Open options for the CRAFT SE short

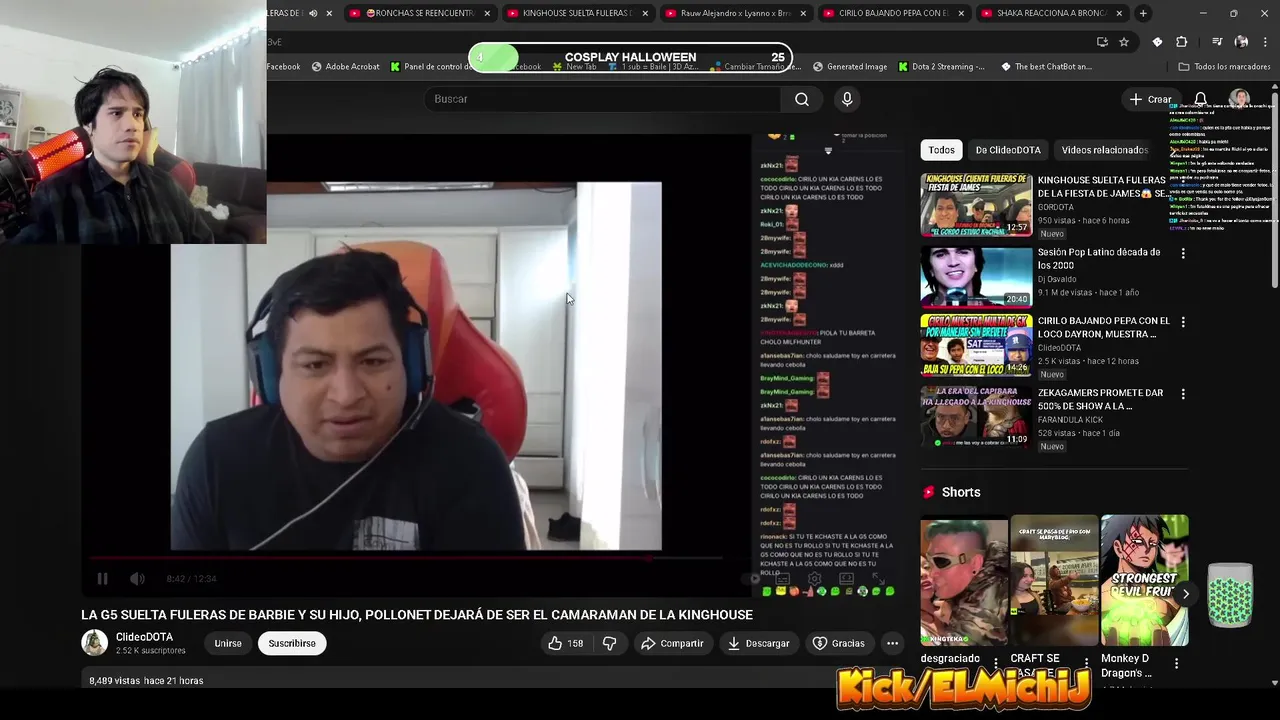(x=1086, y=663)
